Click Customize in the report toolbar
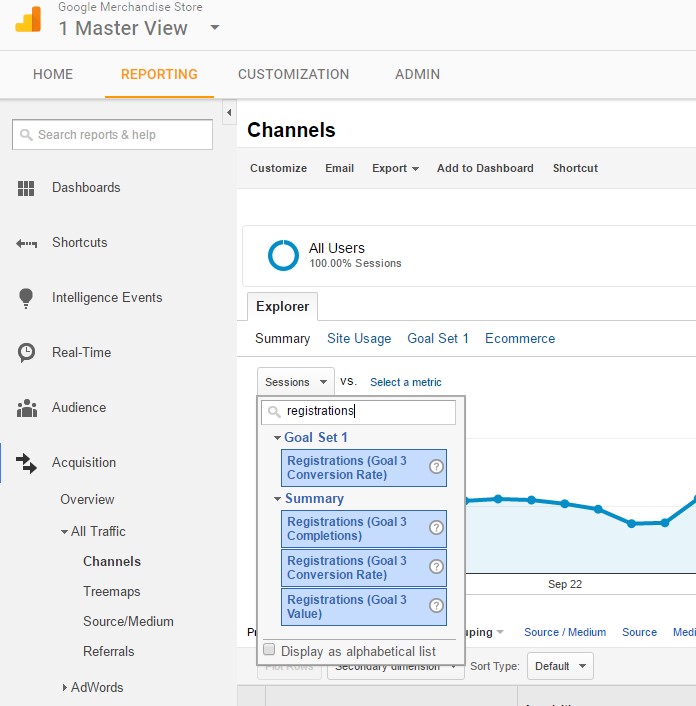The width and height of the screenshot is (696, 706). (x=278, y=168)
